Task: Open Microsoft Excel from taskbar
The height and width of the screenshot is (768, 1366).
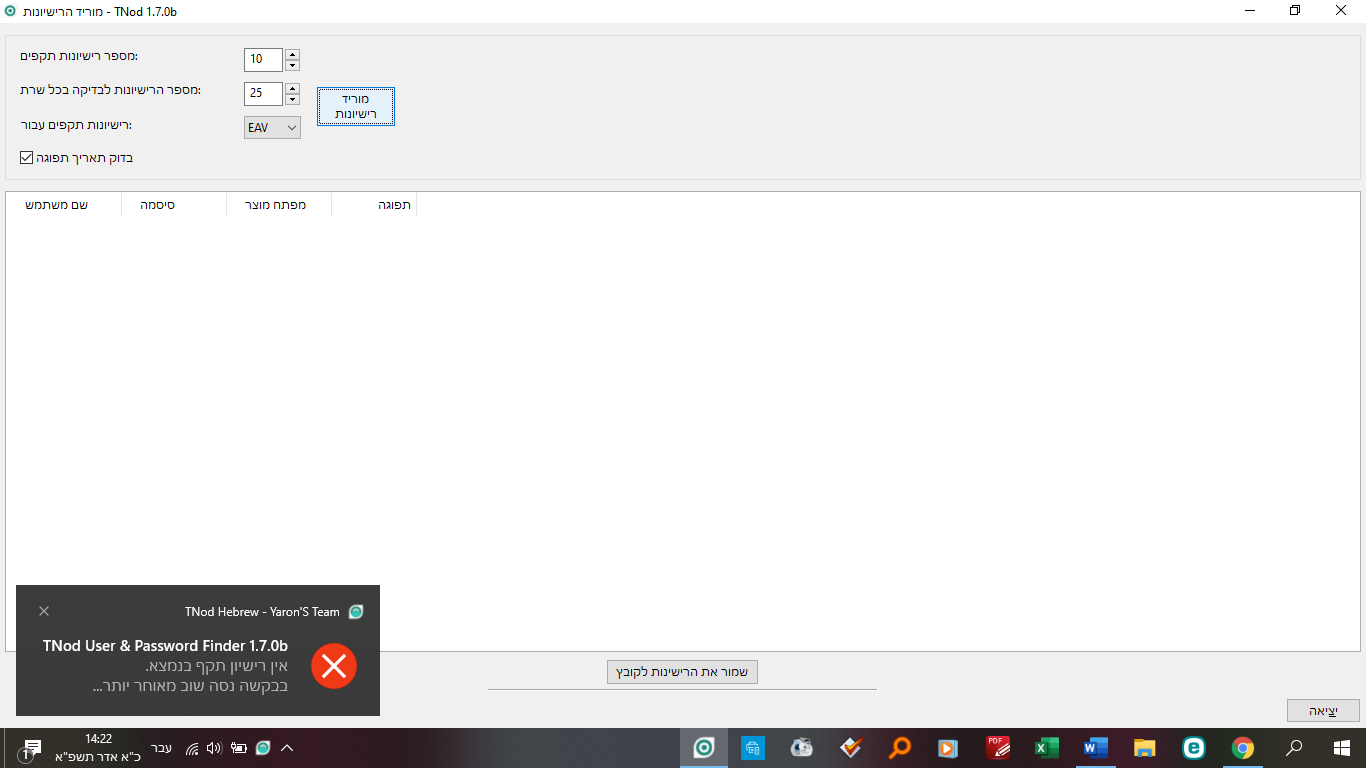Action: tap(1047, 748)
